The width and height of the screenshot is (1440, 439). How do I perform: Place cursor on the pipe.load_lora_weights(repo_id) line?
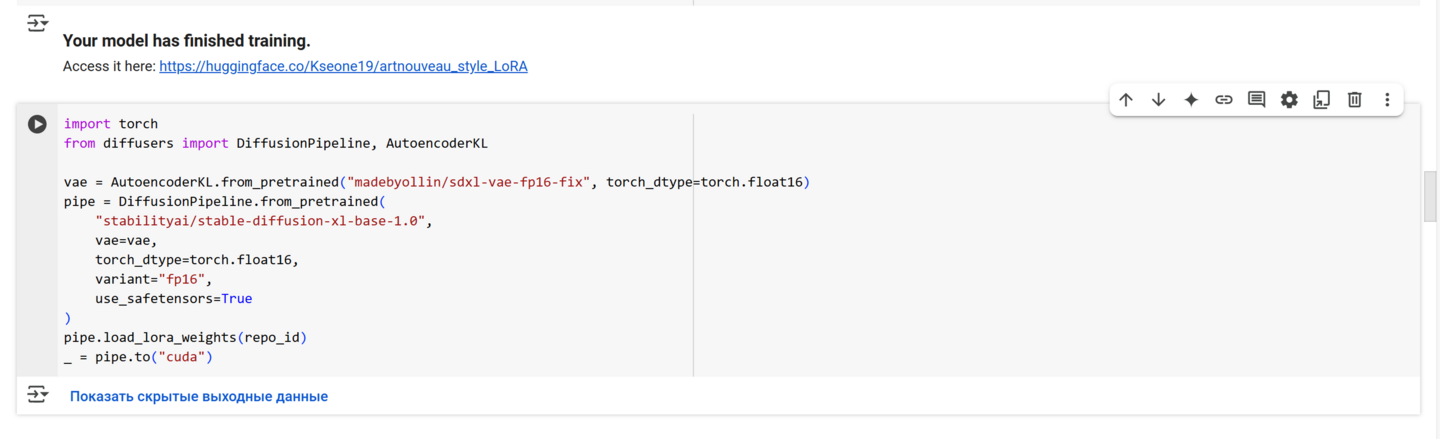click(185, 337)
